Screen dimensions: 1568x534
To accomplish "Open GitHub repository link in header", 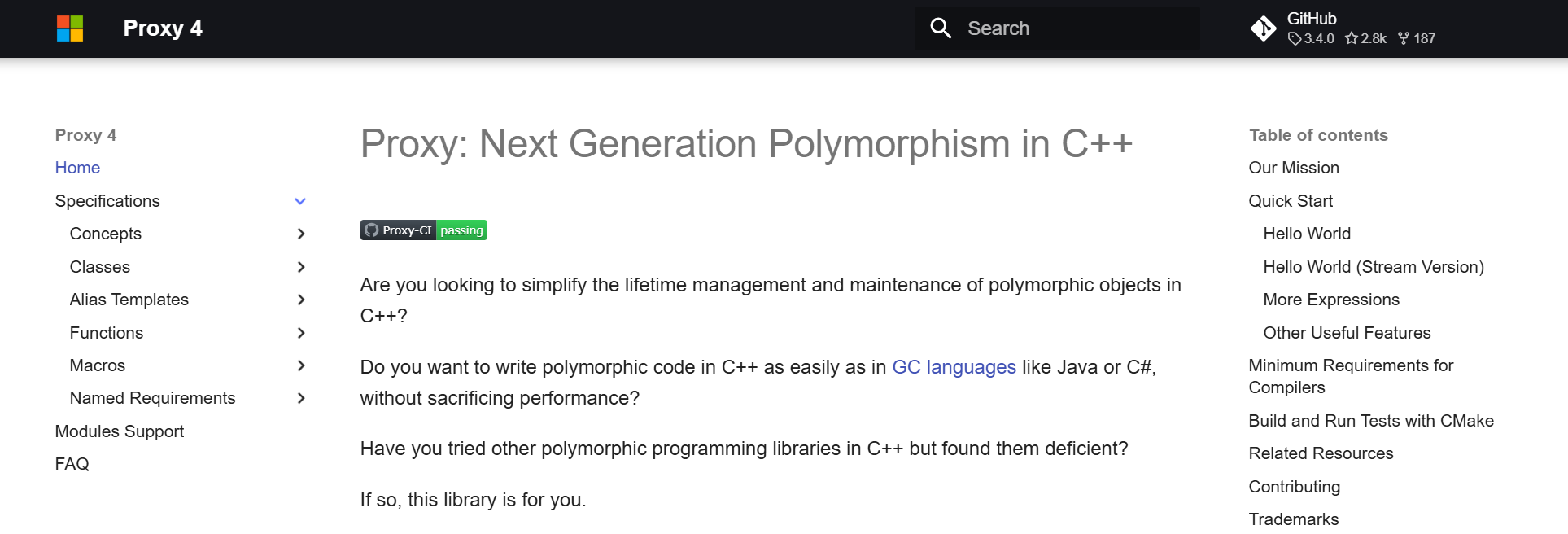I will pos(1344,28).
